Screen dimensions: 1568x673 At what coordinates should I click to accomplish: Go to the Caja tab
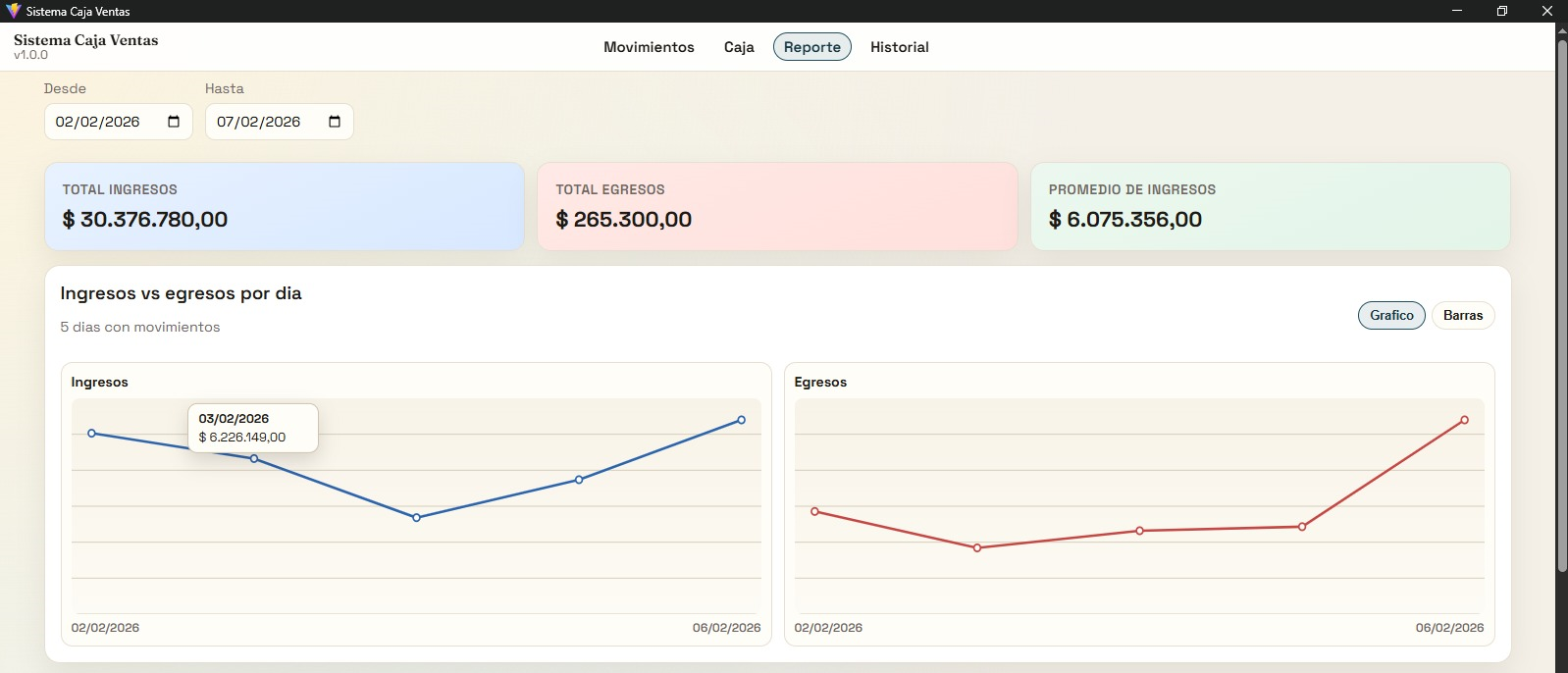tap(739, 47)
